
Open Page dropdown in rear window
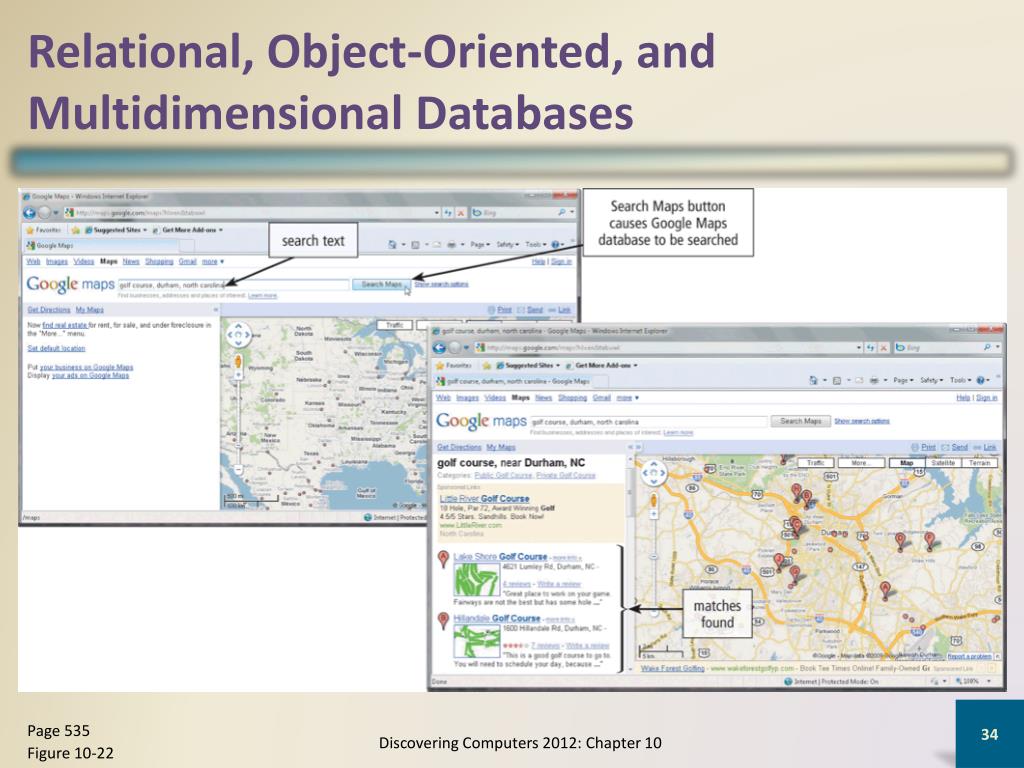click(480, 244)
